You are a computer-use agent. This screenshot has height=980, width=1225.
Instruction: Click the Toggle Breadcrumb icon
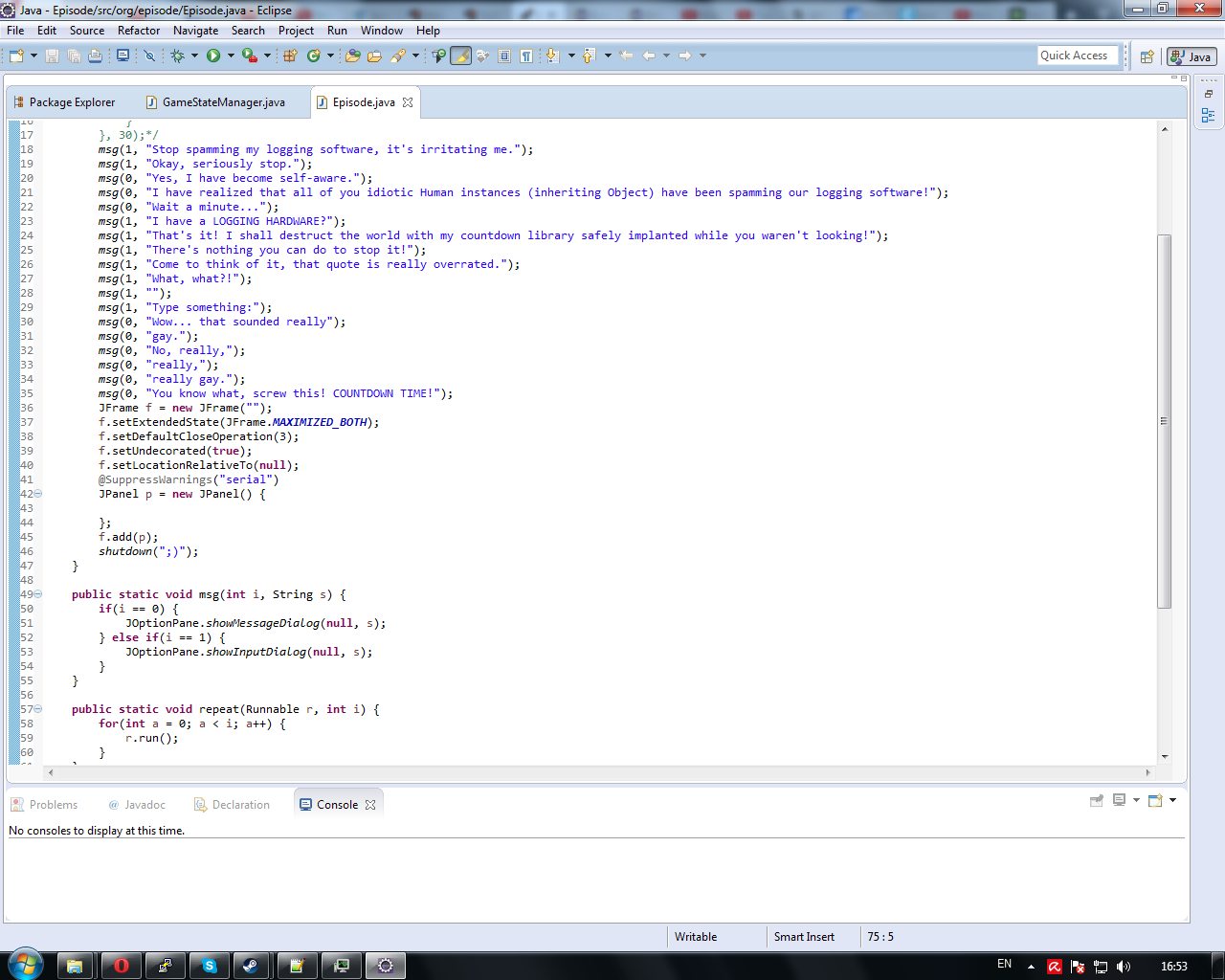point(439,56)
